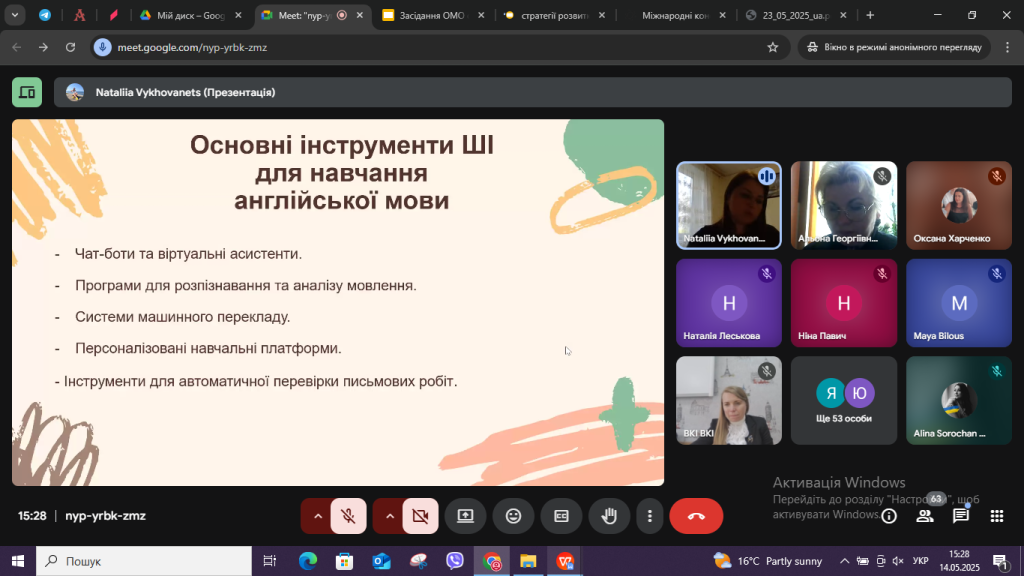This screenshot has width=1024, height=576.
Task: Click the present screen icon
Action: click(x=465, y=516)
